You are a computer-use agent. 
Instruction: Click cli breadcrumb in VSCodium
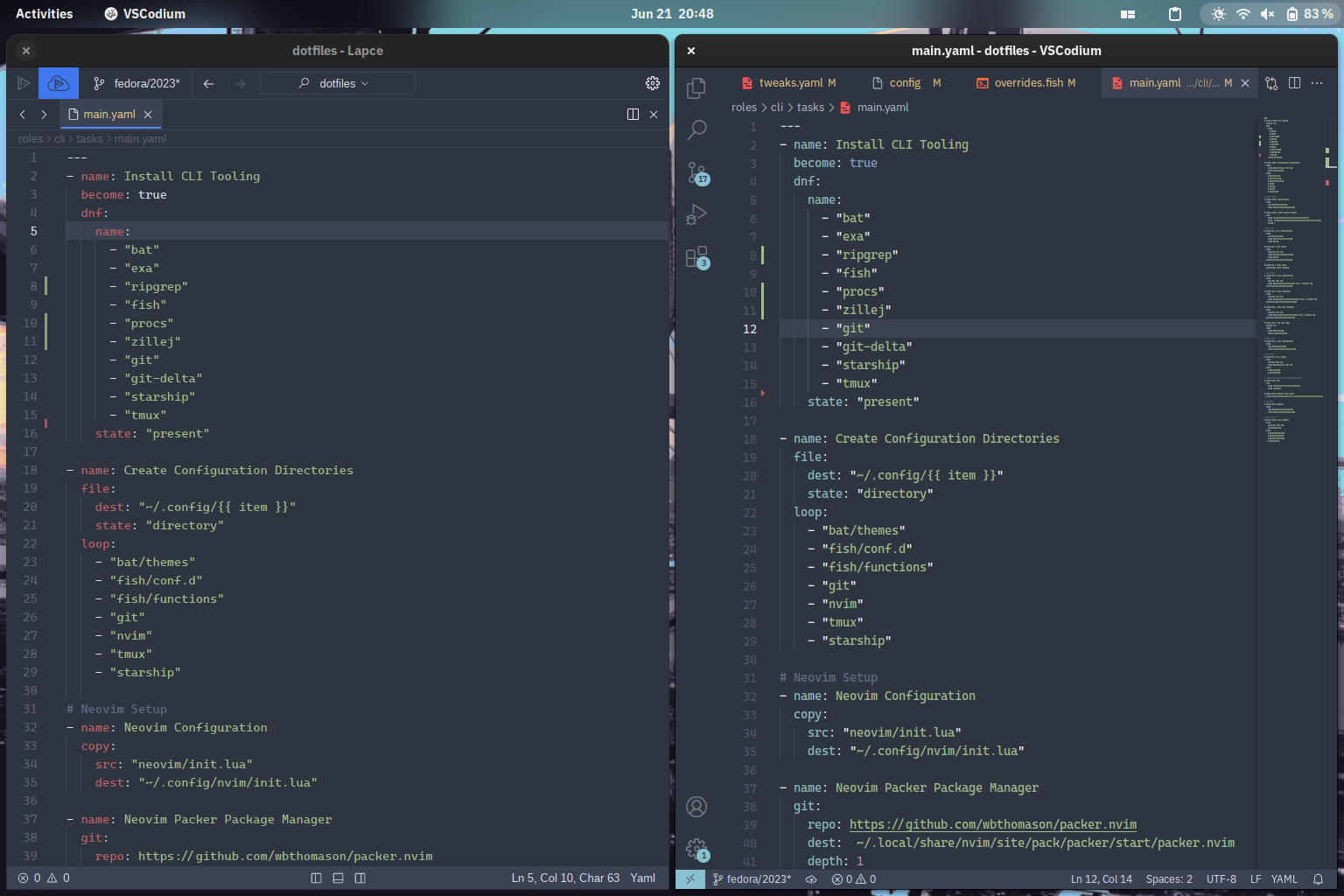[777, 108]
